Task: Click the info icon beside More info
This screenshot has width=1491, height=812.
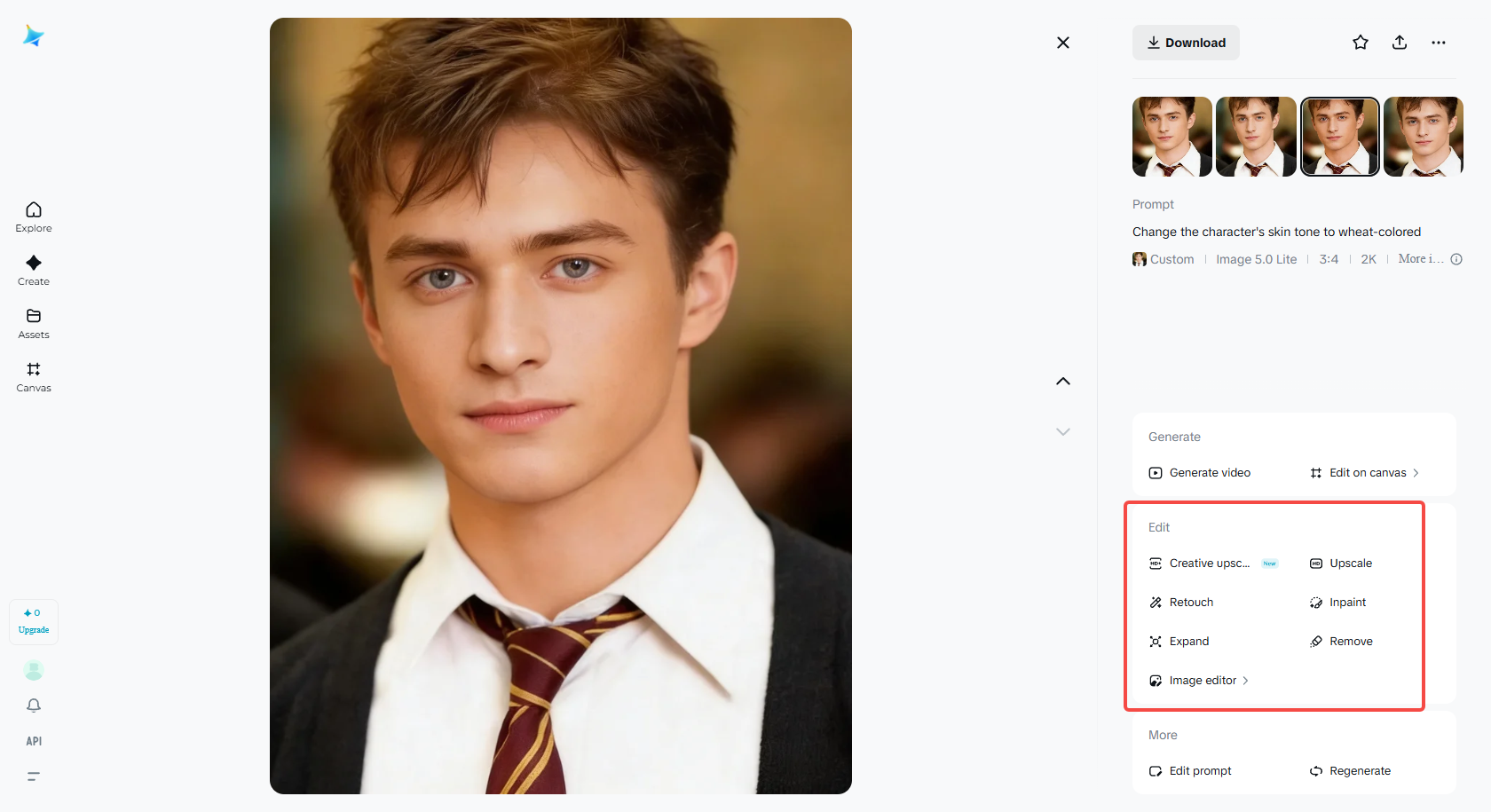Action: [1456, 259]
